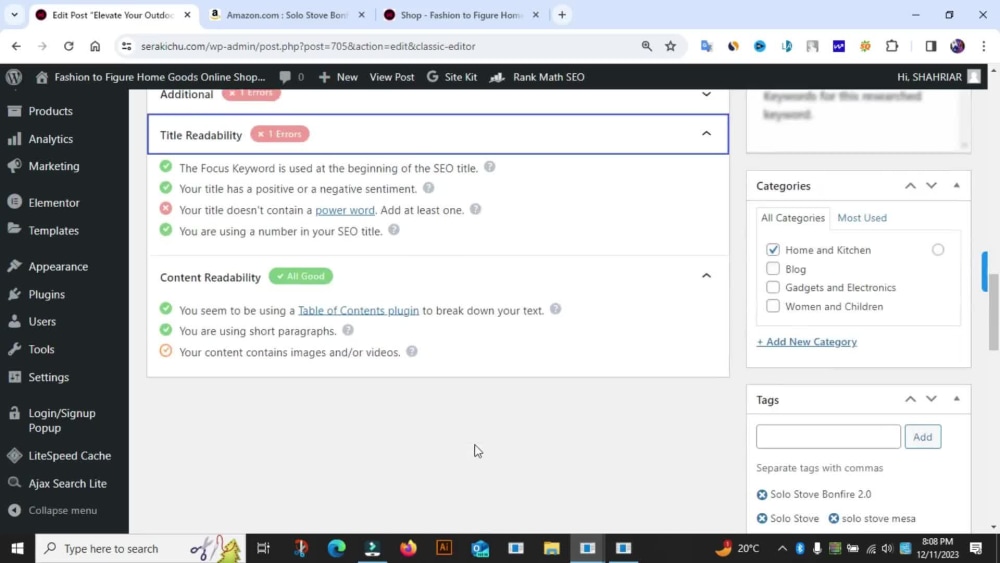
Task: Click help icon beside images and videos line
Action: pyautogui.click(x=412, y=351)
